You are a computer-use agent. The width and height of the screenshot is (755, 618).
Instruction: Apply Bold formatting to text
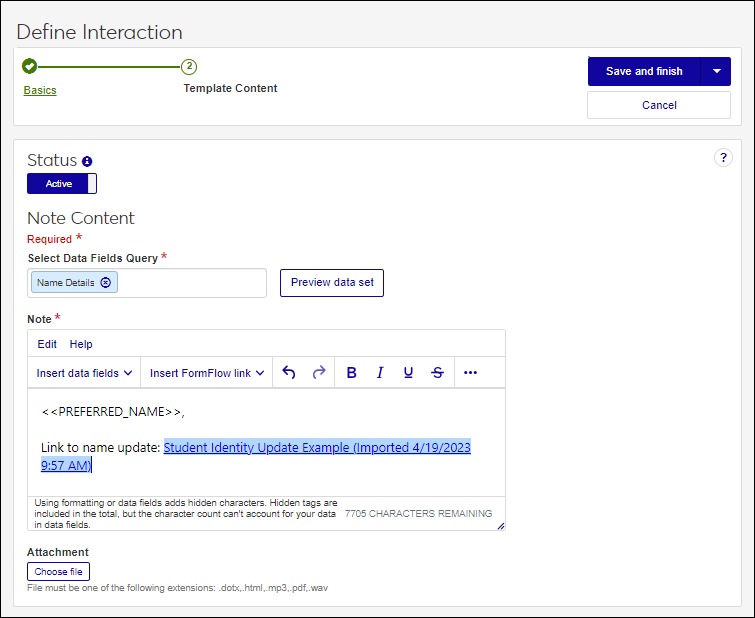coord(351,373)
